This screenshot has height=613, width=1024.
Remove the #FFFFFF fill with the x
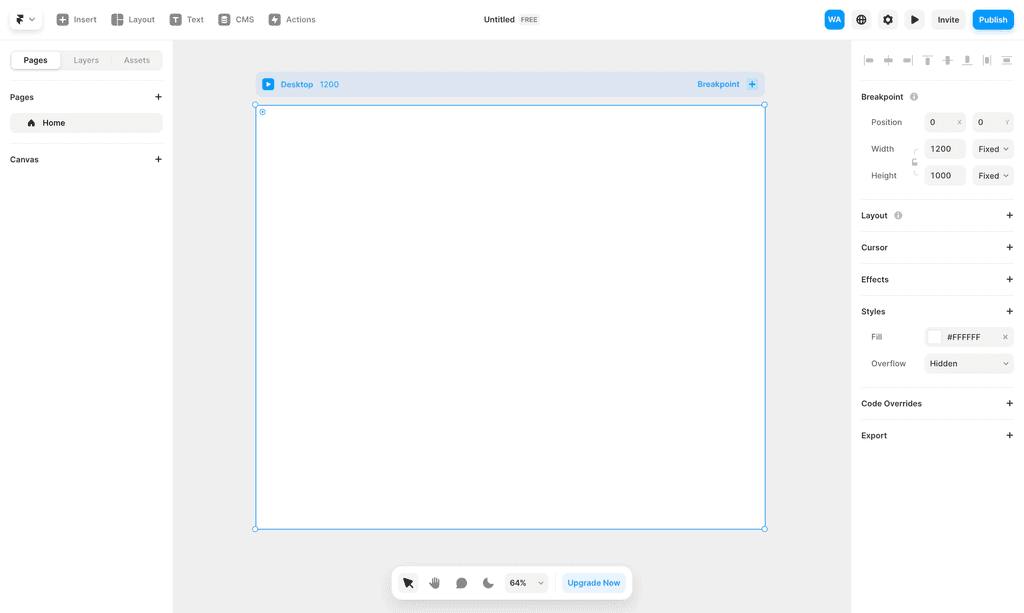(x=1007, y=337)
